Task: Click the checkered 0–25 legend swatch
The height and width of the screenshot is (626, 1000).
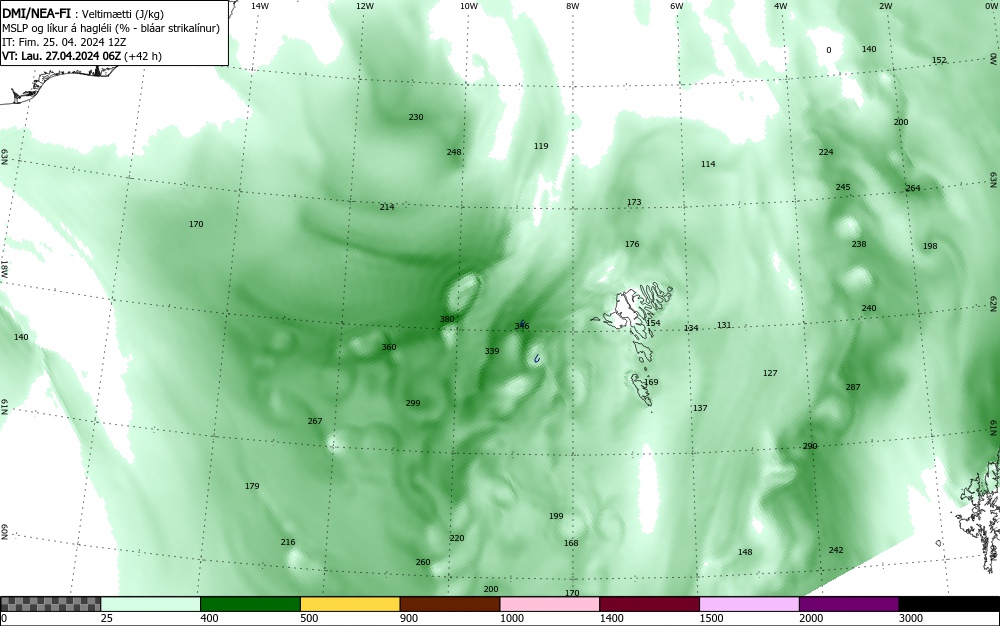Action: [50, 604]
